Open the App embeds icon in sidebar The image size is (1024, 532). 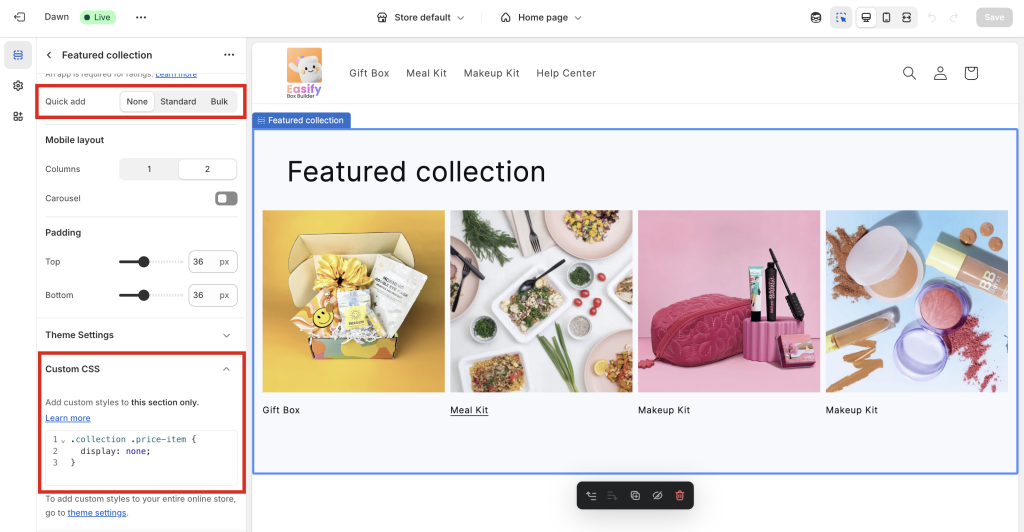18,116
